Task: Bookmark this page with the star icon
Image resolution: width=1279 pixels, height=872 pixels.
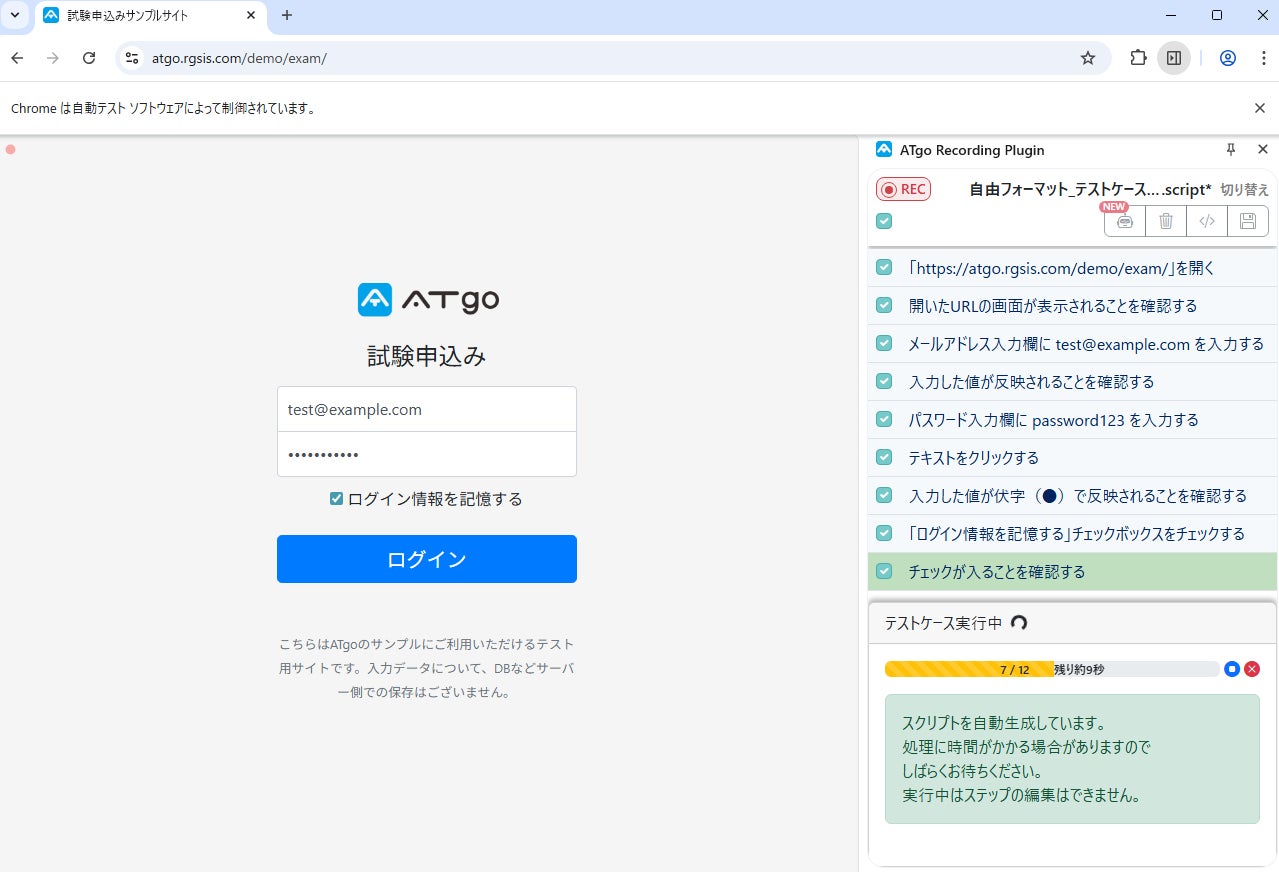Action: click(x=1088, y=58)
